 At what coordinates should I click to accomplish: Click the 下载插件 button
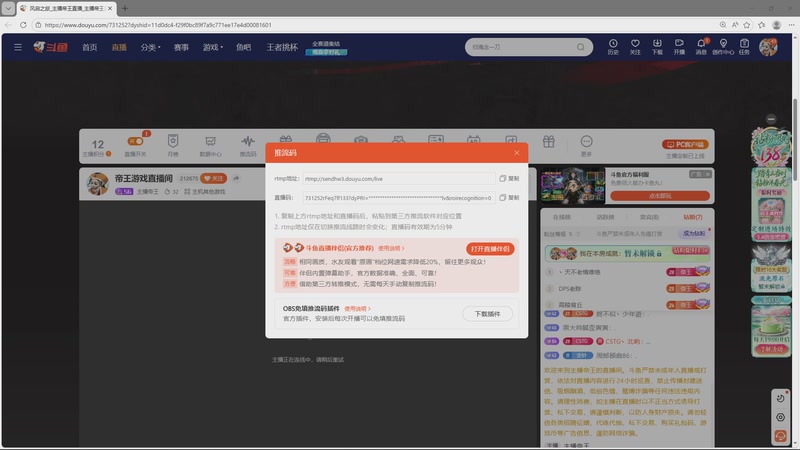click(487, 314)
